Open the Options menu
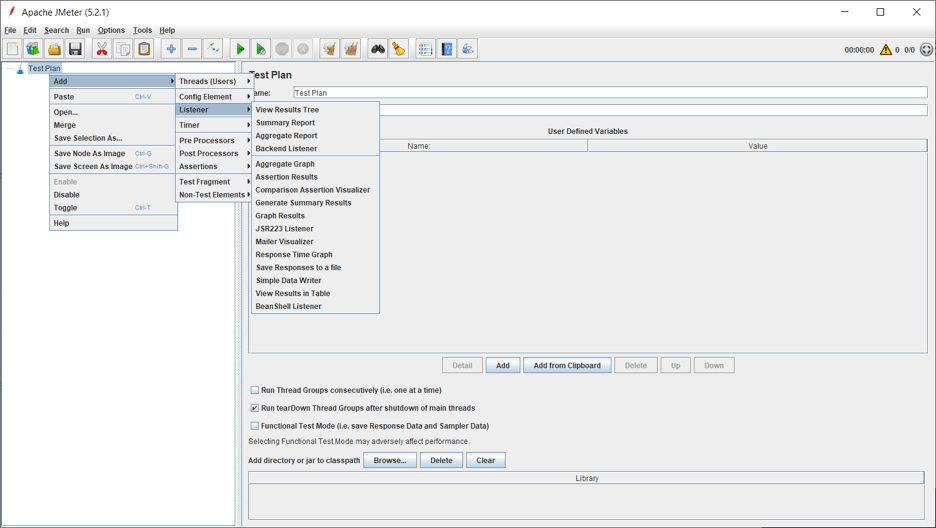The image size is (936, 528). point(111,30)
